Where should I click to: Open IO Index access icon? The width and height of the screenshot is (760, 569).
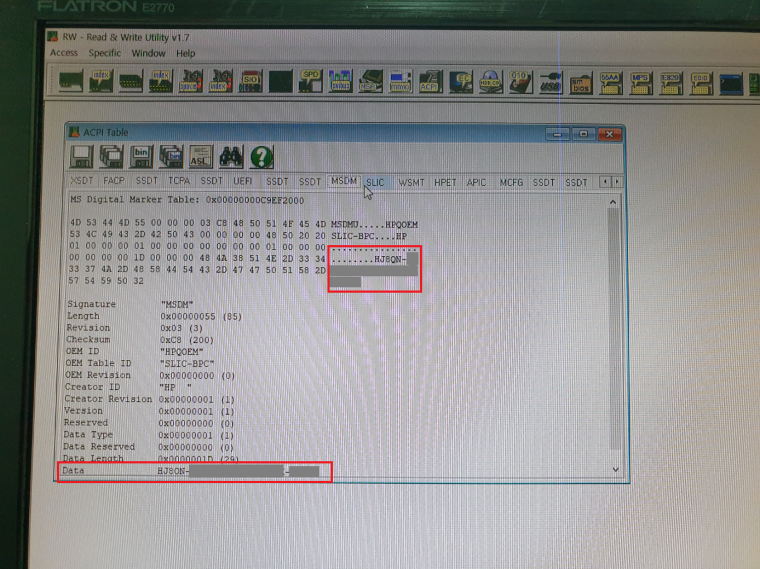click(221, 81)
